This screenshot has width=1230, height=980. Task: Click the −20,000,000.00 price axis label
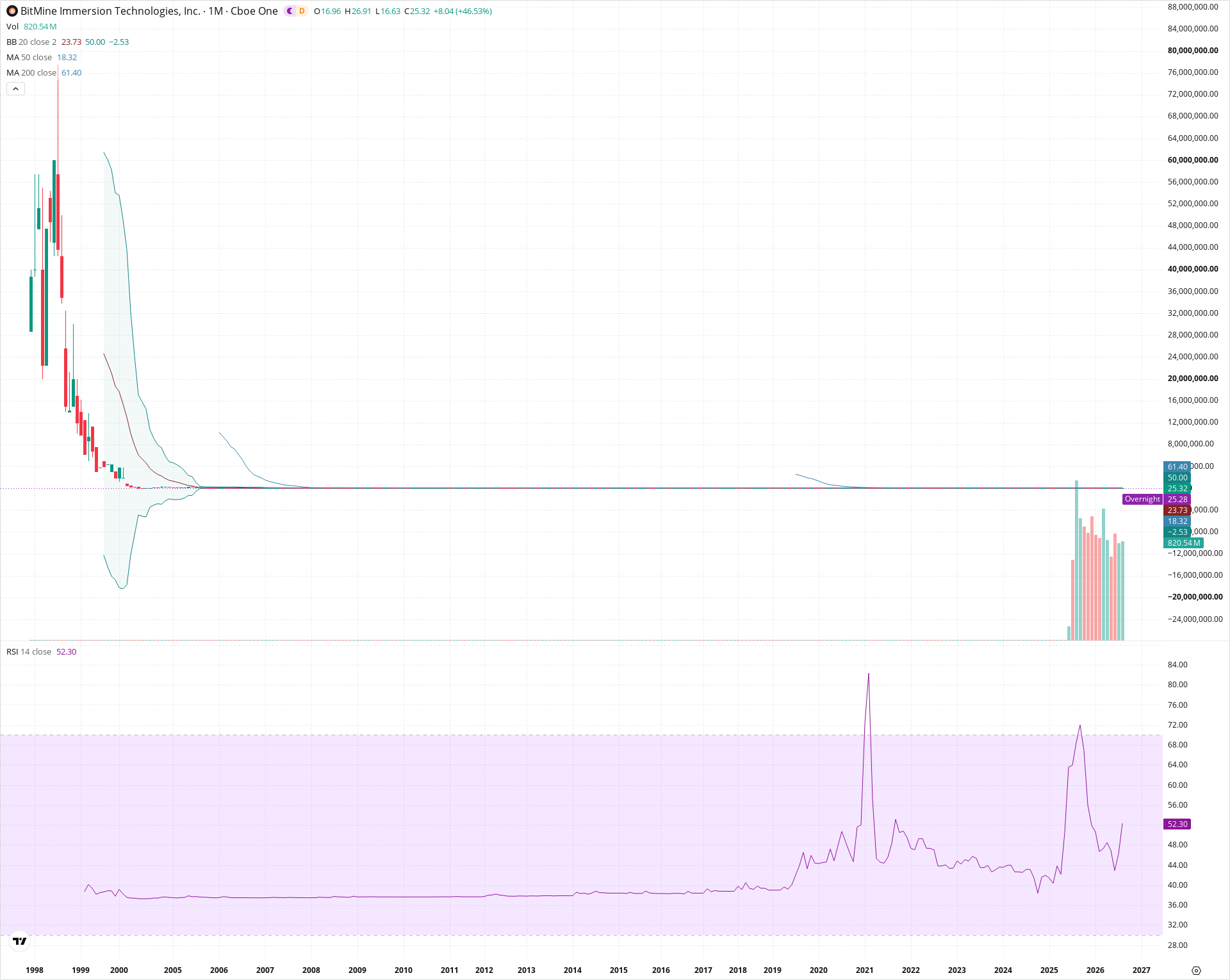pyautogui.click(x=1195, y=596)
